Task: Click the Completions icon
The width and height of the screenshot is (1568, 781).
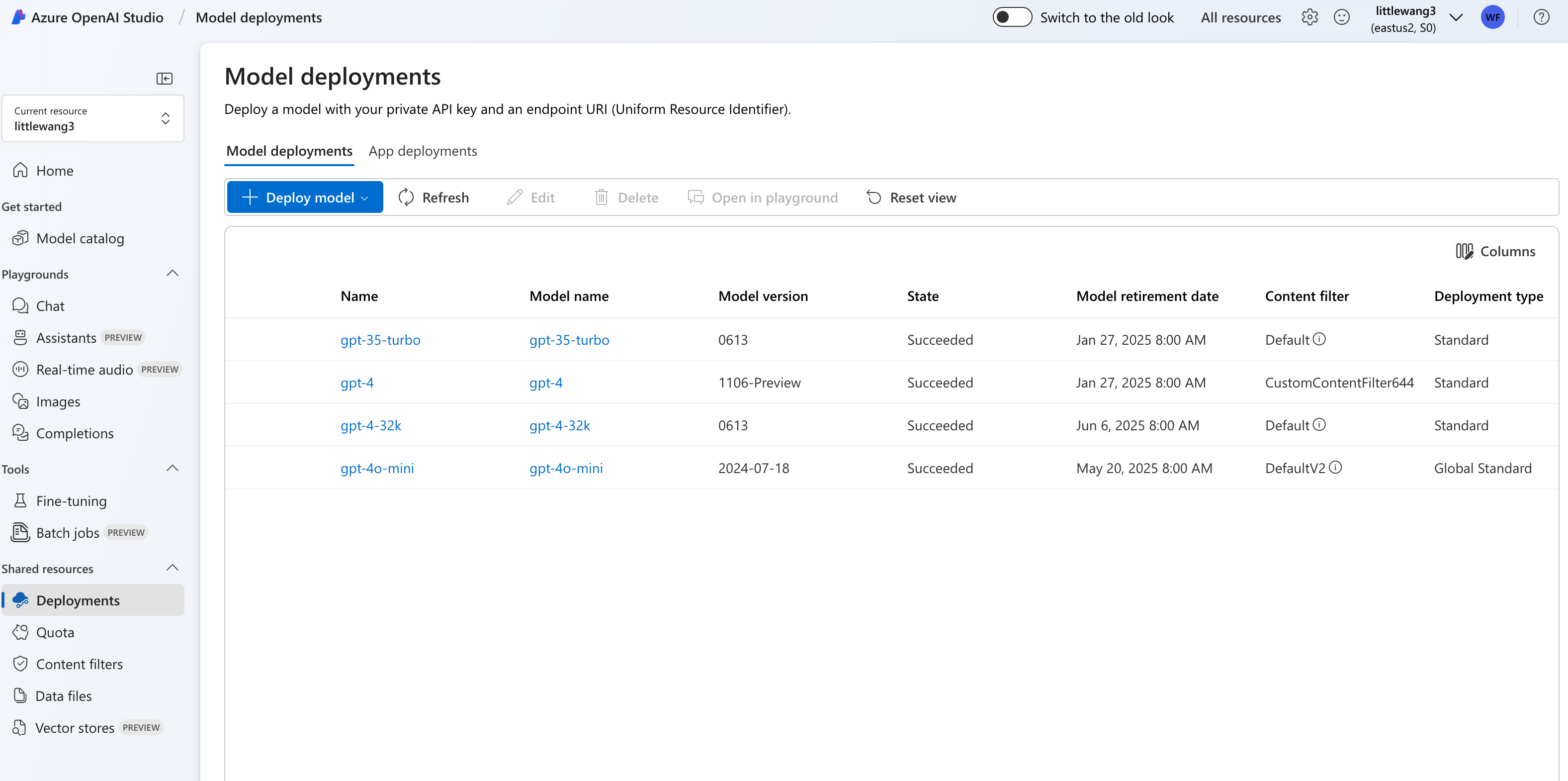Action: (x=20, y=433)
